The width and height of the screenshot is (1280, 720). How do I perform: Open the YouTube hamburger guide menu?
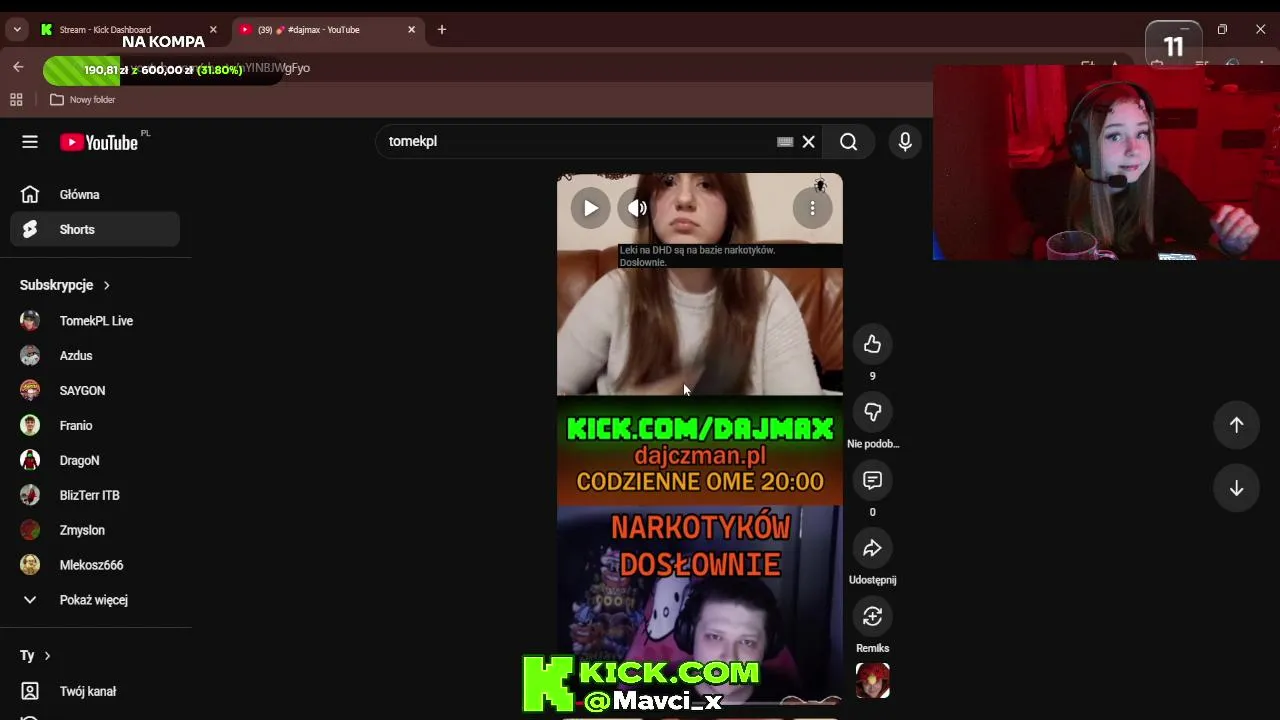[30, 142]
